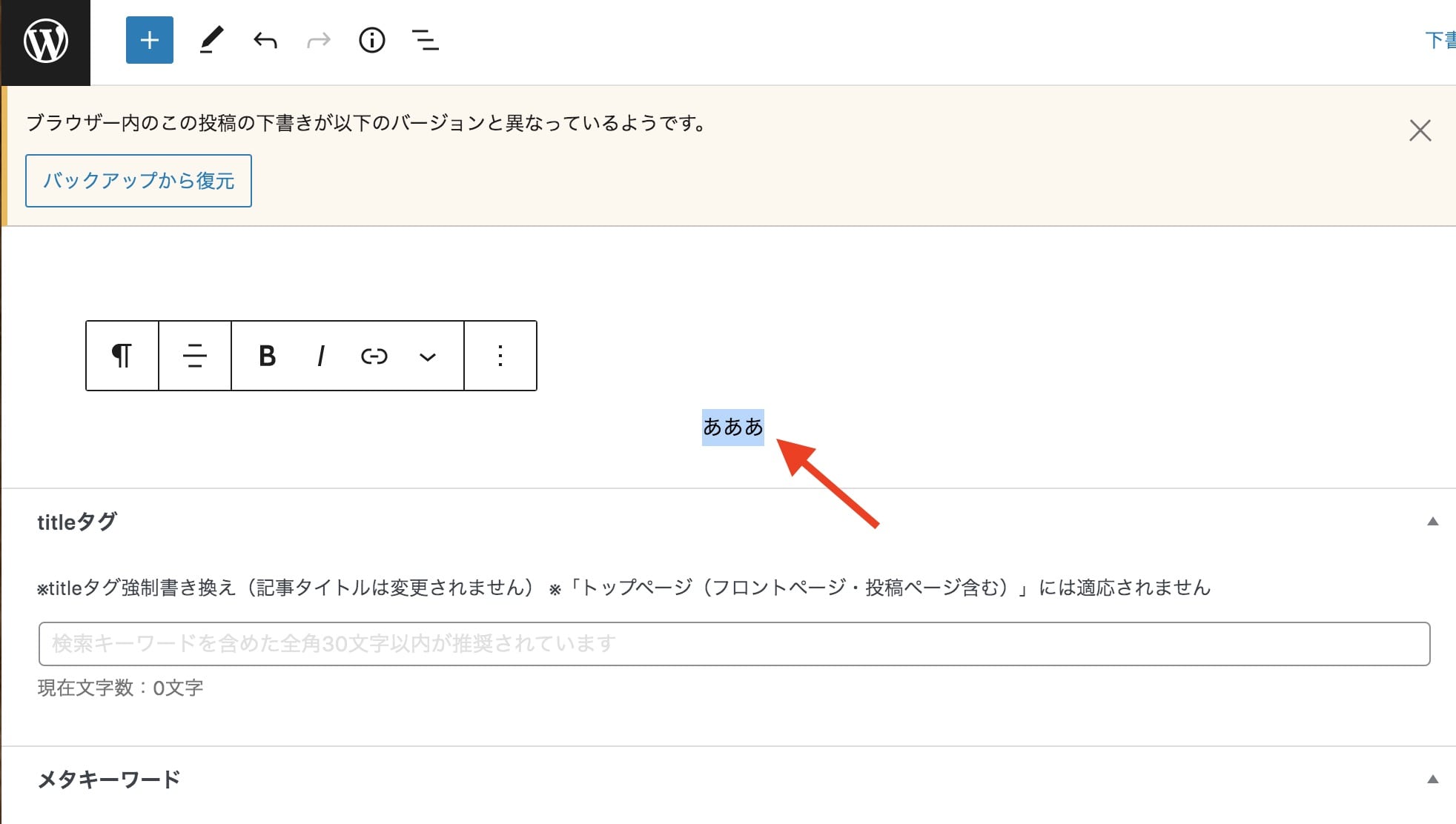Click the selected あああ paragraph text
Viewport: 1456px width, 824px height.
coord(733,427)
